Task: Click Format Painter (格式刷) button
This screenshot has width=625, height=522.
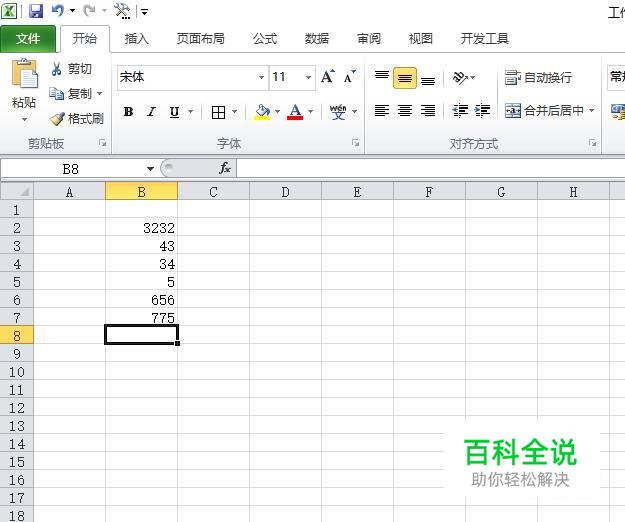Action: point(77,118)
